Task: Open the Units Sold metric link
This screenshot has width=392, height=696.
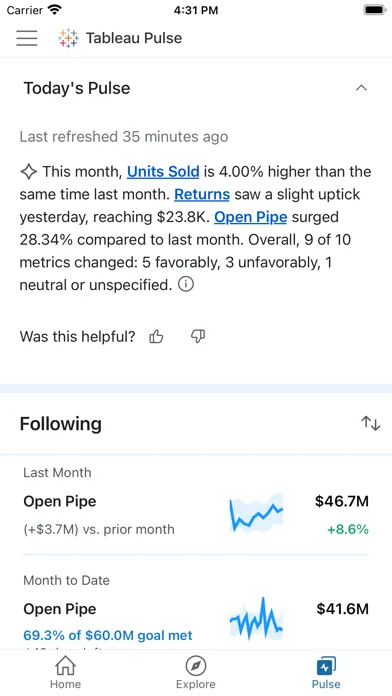Action: 163,171
